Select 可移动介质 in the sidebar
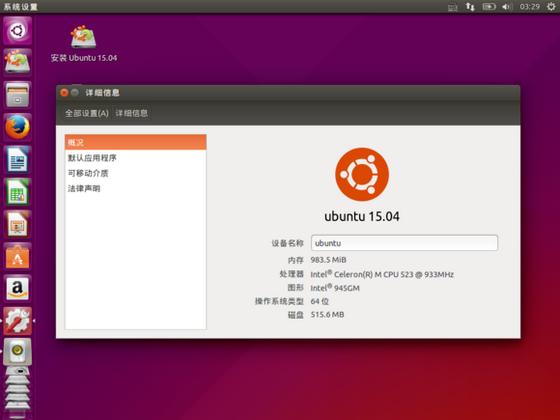 135,173
